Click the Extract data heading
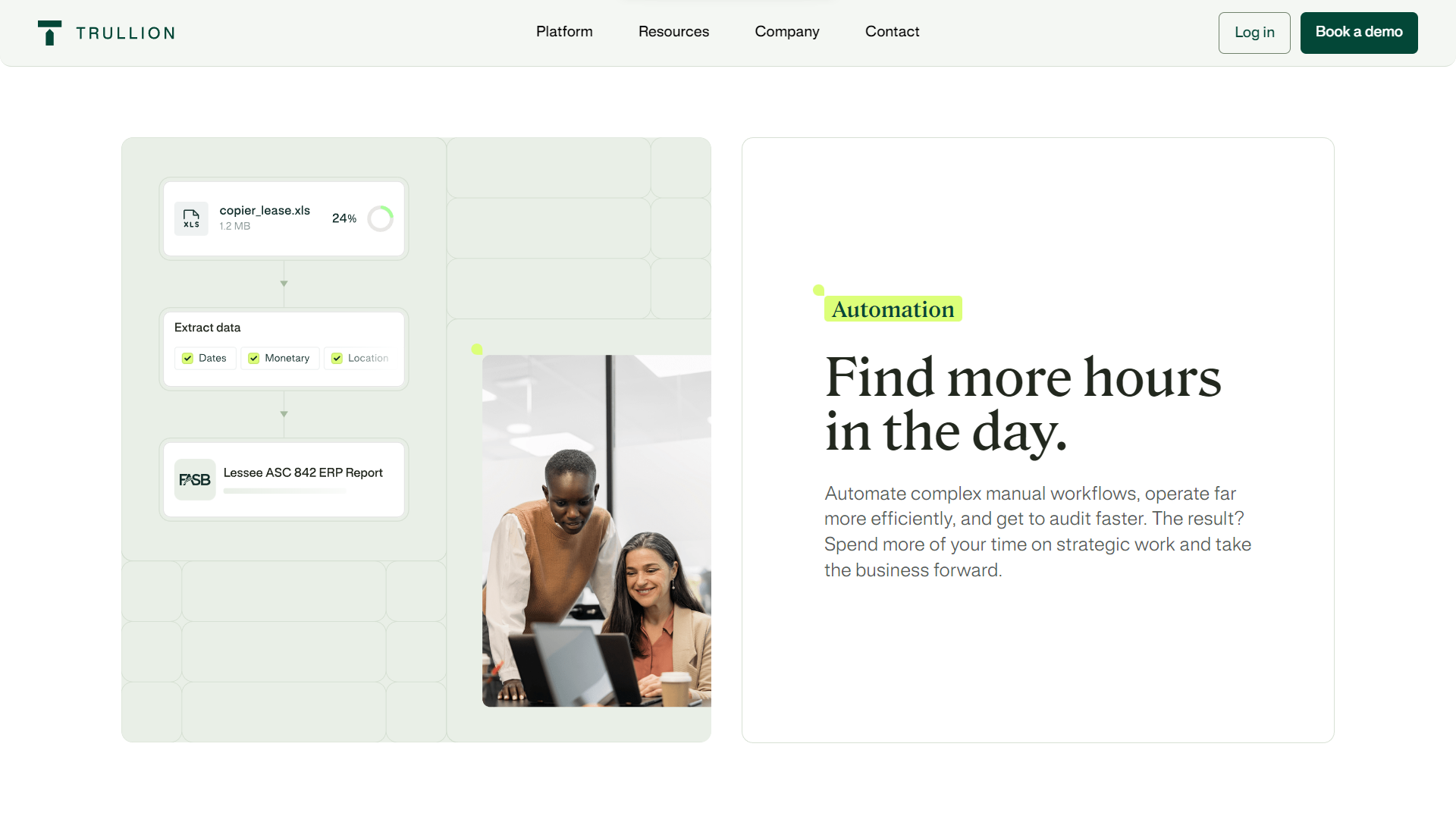The image size is (1456, 819). [207, 328]
